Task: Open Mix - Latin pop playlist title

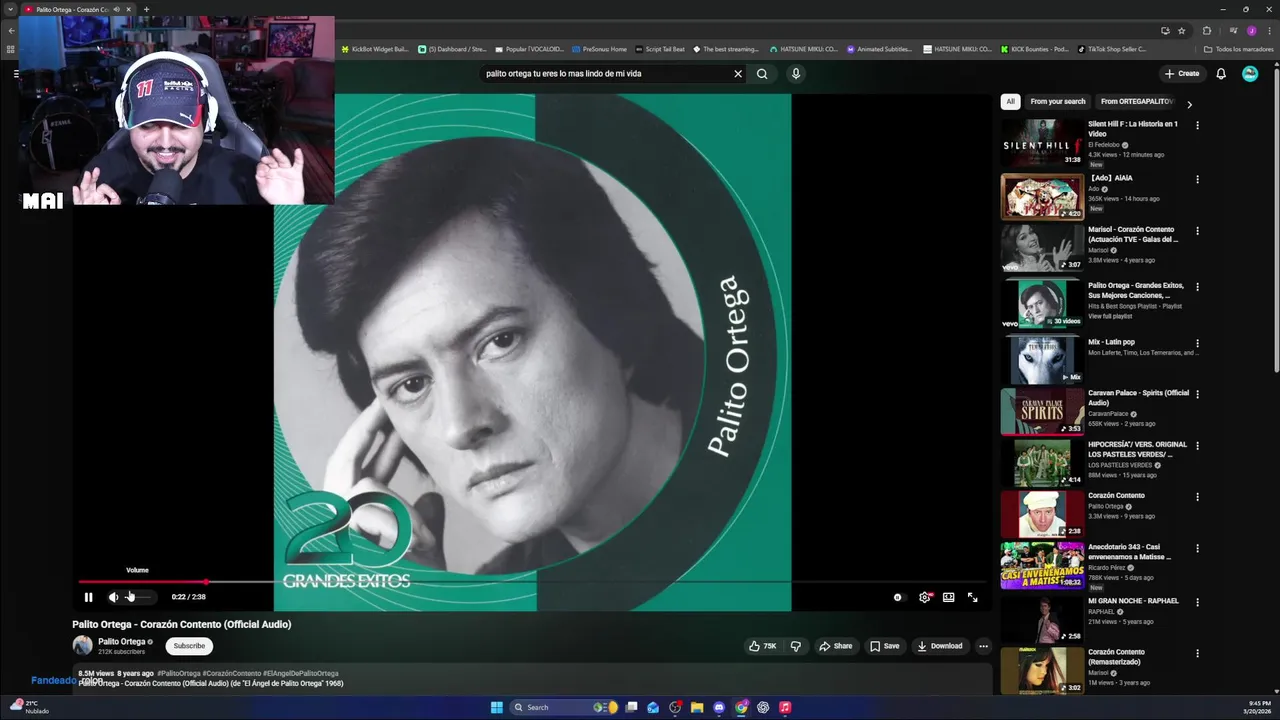Action: pyautogui.click(x=1111, y=342)
